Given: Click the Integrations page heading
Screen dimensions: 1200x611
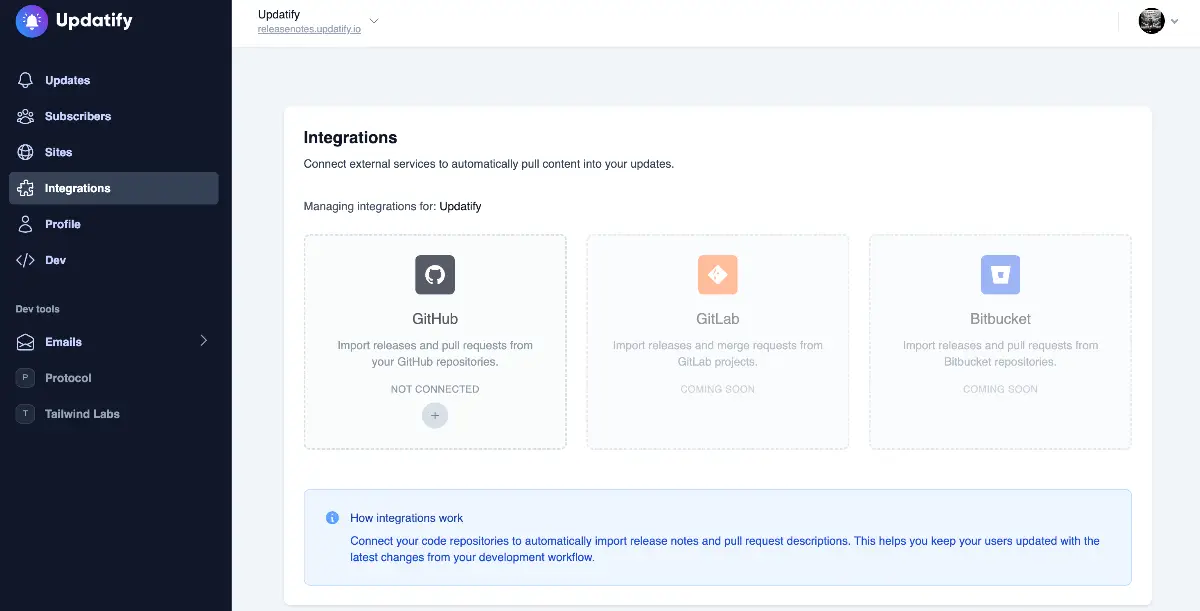Looking at the screenshot, I should (350, 138).
